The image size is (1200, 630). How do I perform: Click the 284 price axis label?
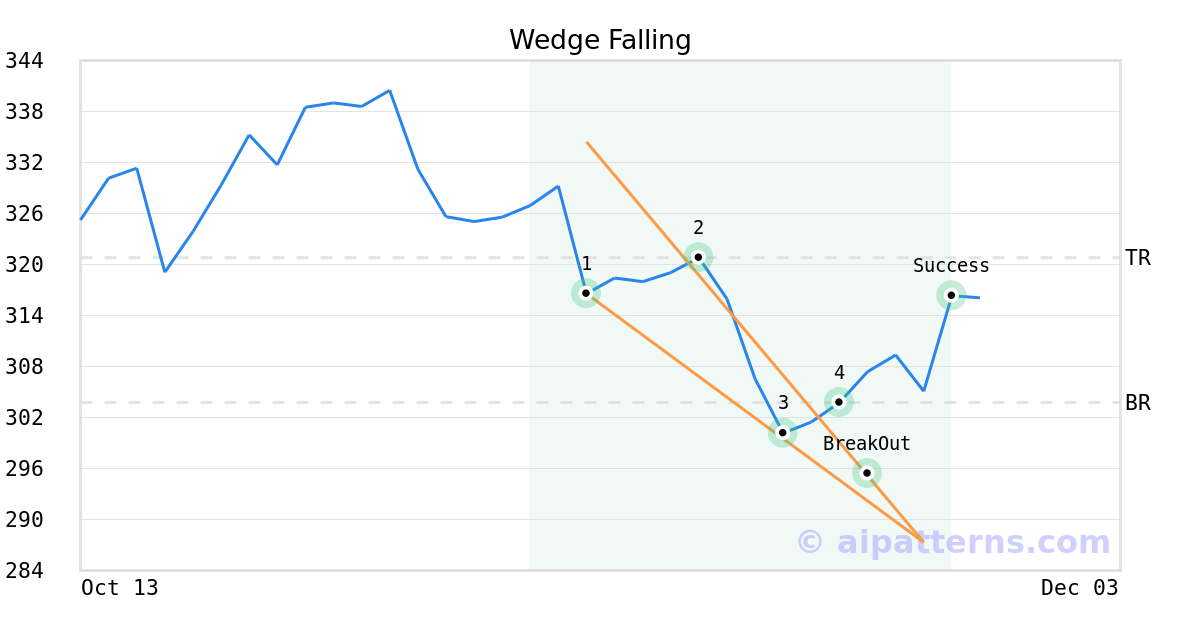(24, 571)
